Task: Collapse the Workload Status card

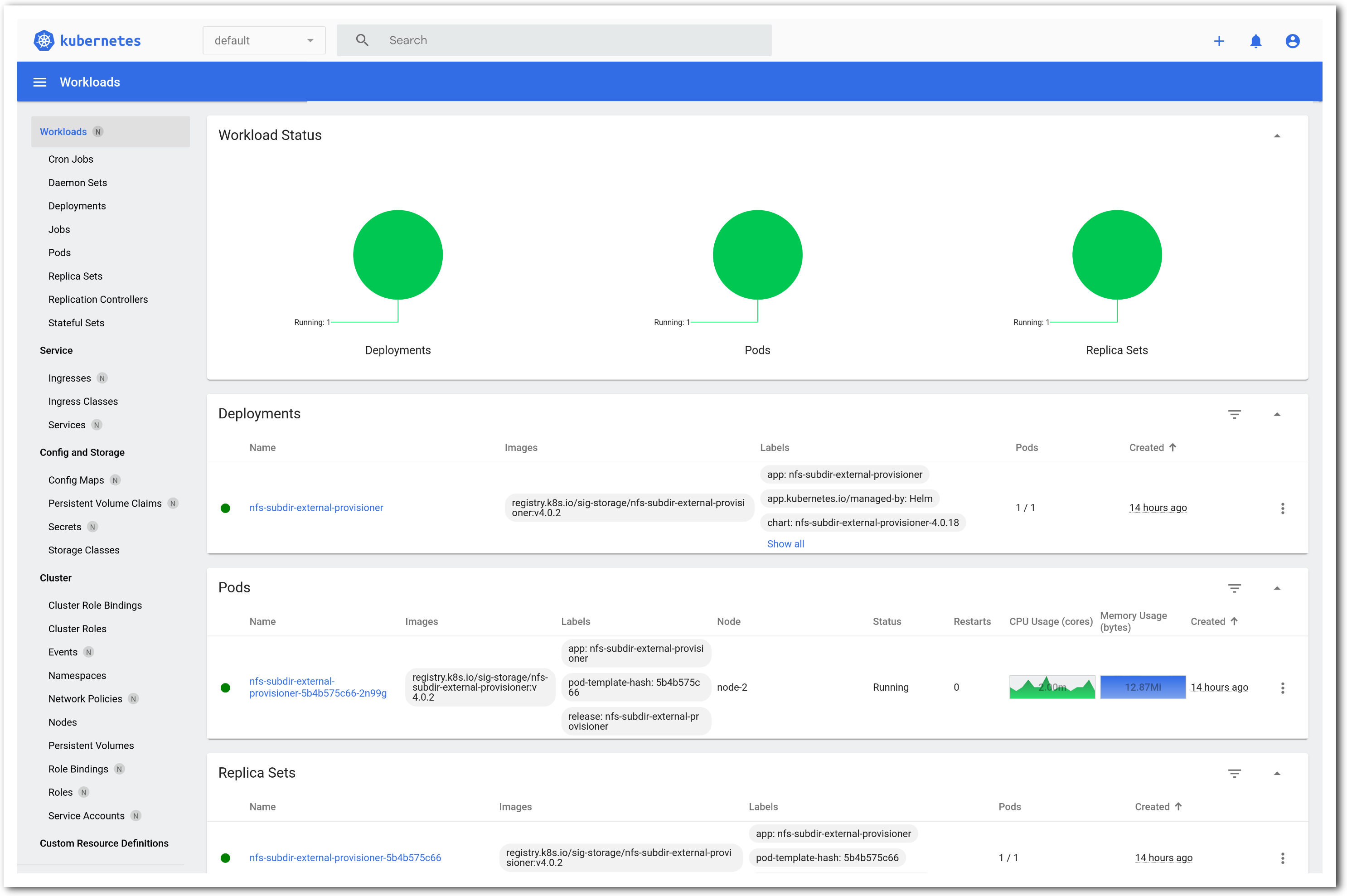Action: 1277,136
